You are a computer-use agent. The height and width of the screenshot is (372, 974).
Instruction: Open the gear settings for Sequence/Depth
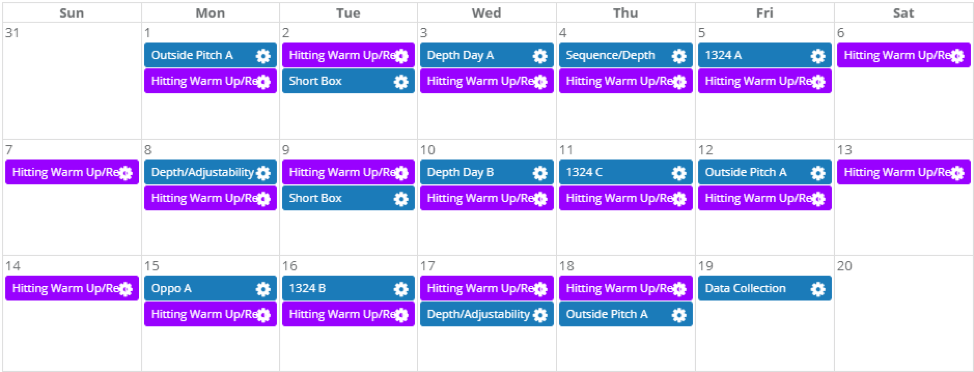click(x=679, y=56)
